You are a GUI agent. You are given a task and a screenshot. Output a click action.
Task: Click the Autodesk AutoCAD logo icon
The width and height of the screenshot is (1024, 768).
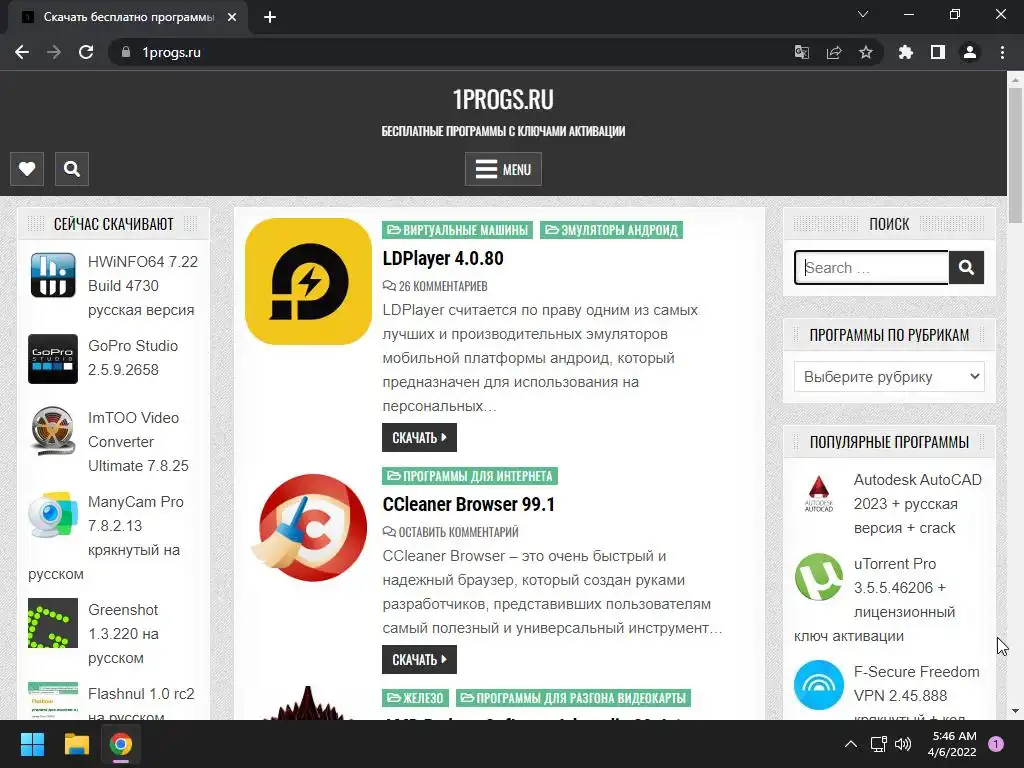click(819, 492)
